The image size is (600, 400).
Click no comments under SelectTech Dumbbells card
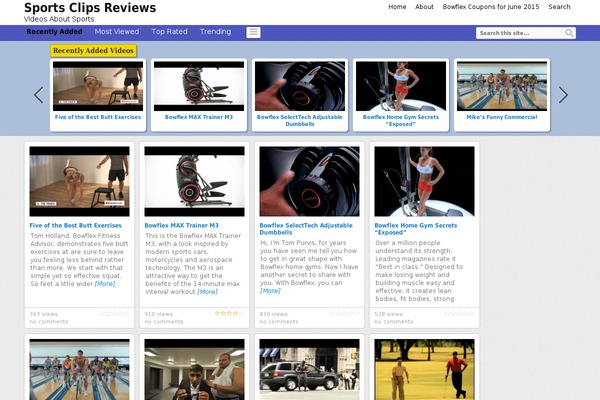[279, 322]
